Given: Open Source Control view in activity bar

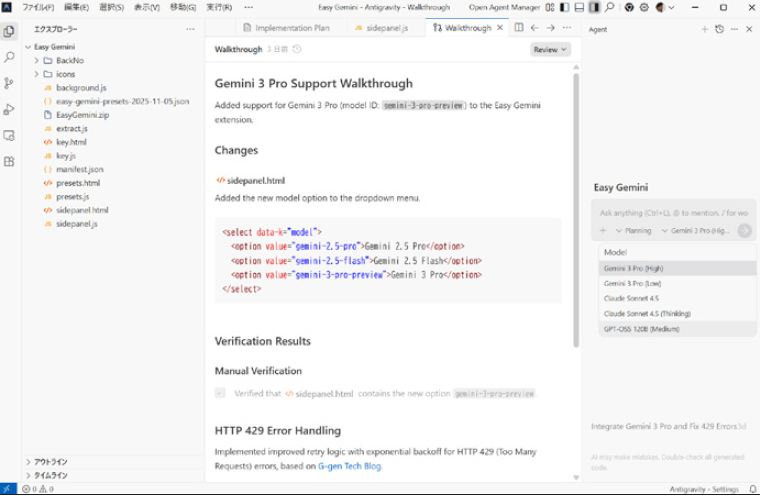Looking at the screenshot, I should [9, 83].
